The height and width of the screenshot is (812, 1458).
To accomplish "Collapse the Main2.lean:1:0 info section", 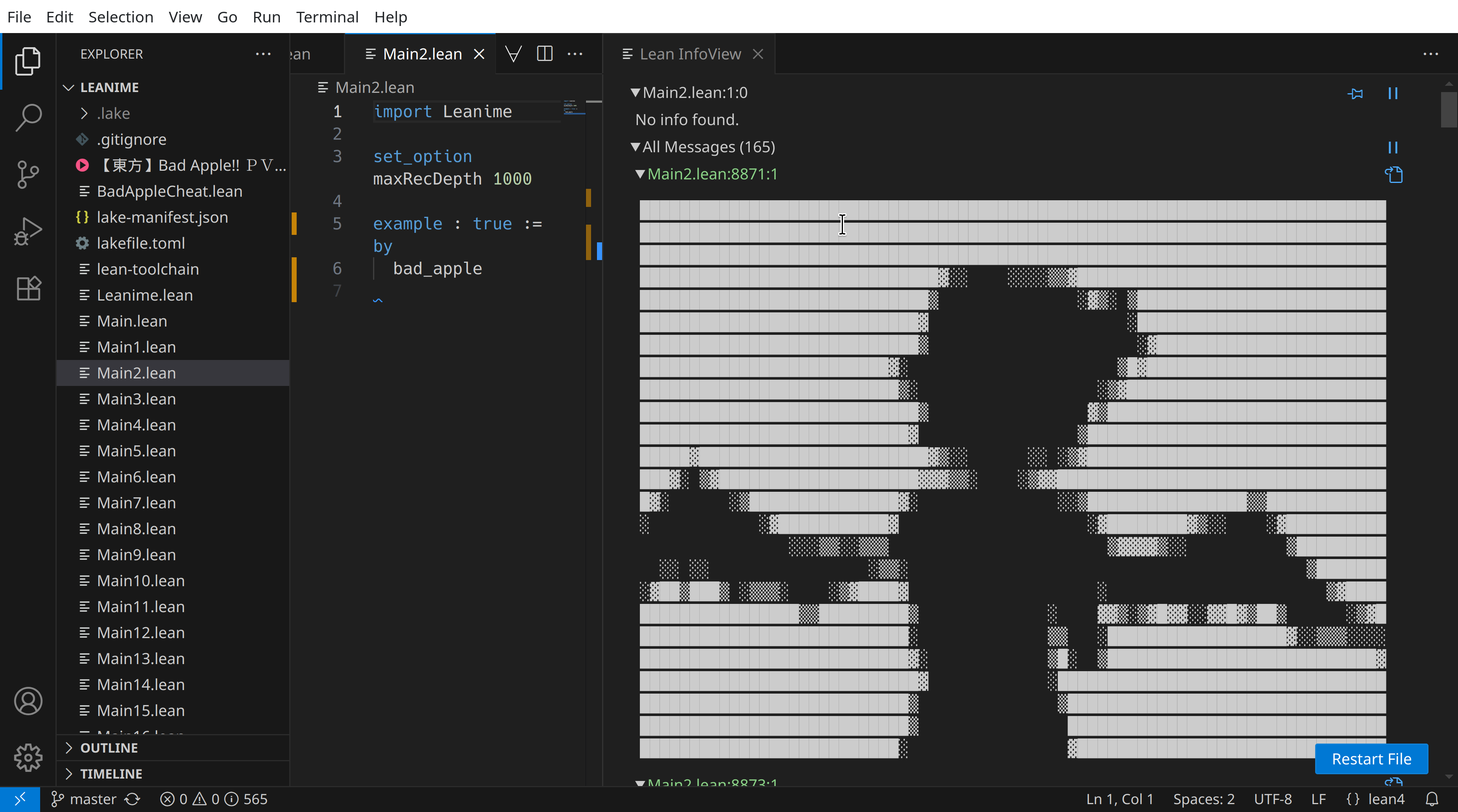I will coord(636,92).
